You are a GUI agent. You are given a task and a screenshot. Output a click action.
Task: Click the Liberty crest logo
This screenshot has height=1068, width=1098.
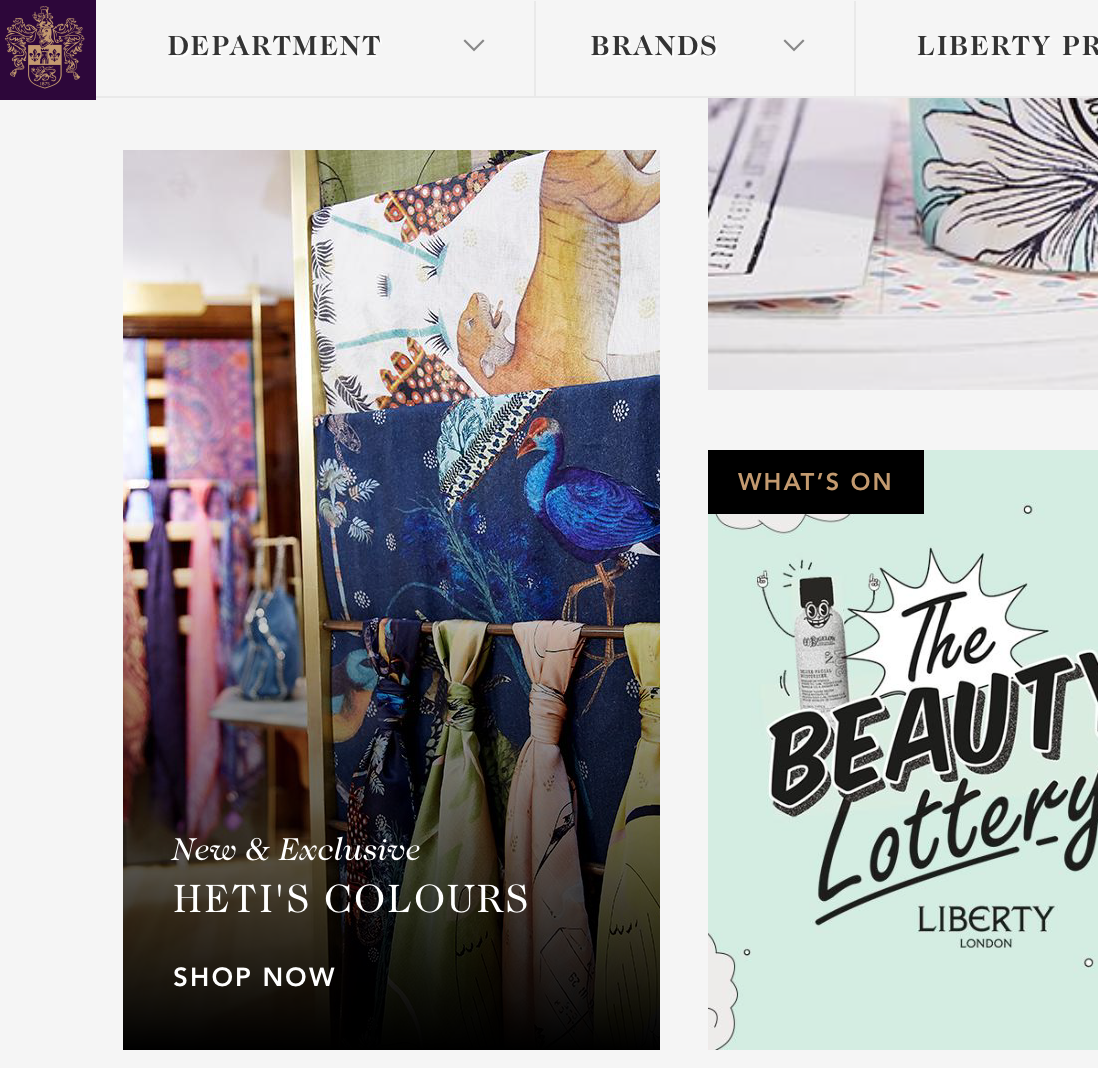point(48,49)
